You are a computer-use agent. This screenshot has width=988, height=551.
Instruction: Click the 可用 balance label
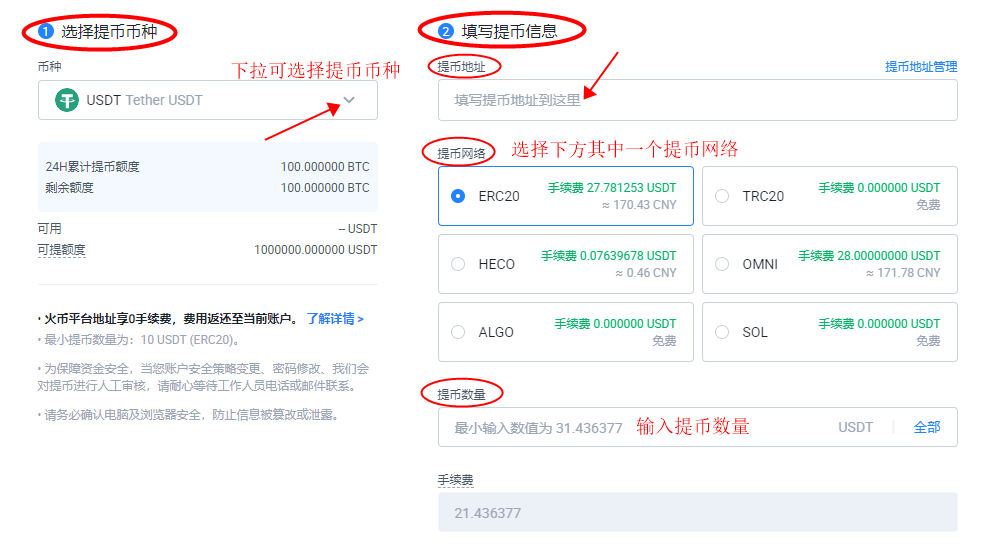pos(49,229)
